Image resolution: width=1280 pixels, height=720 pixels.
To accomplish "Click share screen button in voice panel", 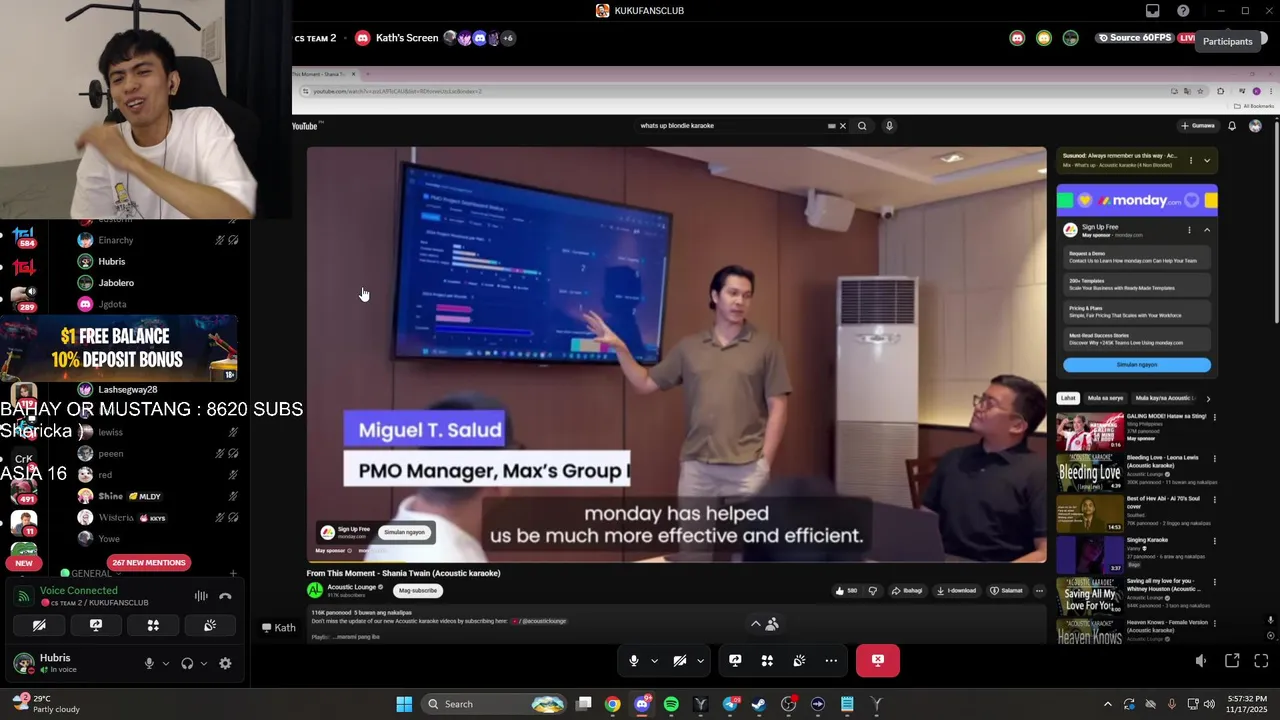I will [x=96, y=625].
